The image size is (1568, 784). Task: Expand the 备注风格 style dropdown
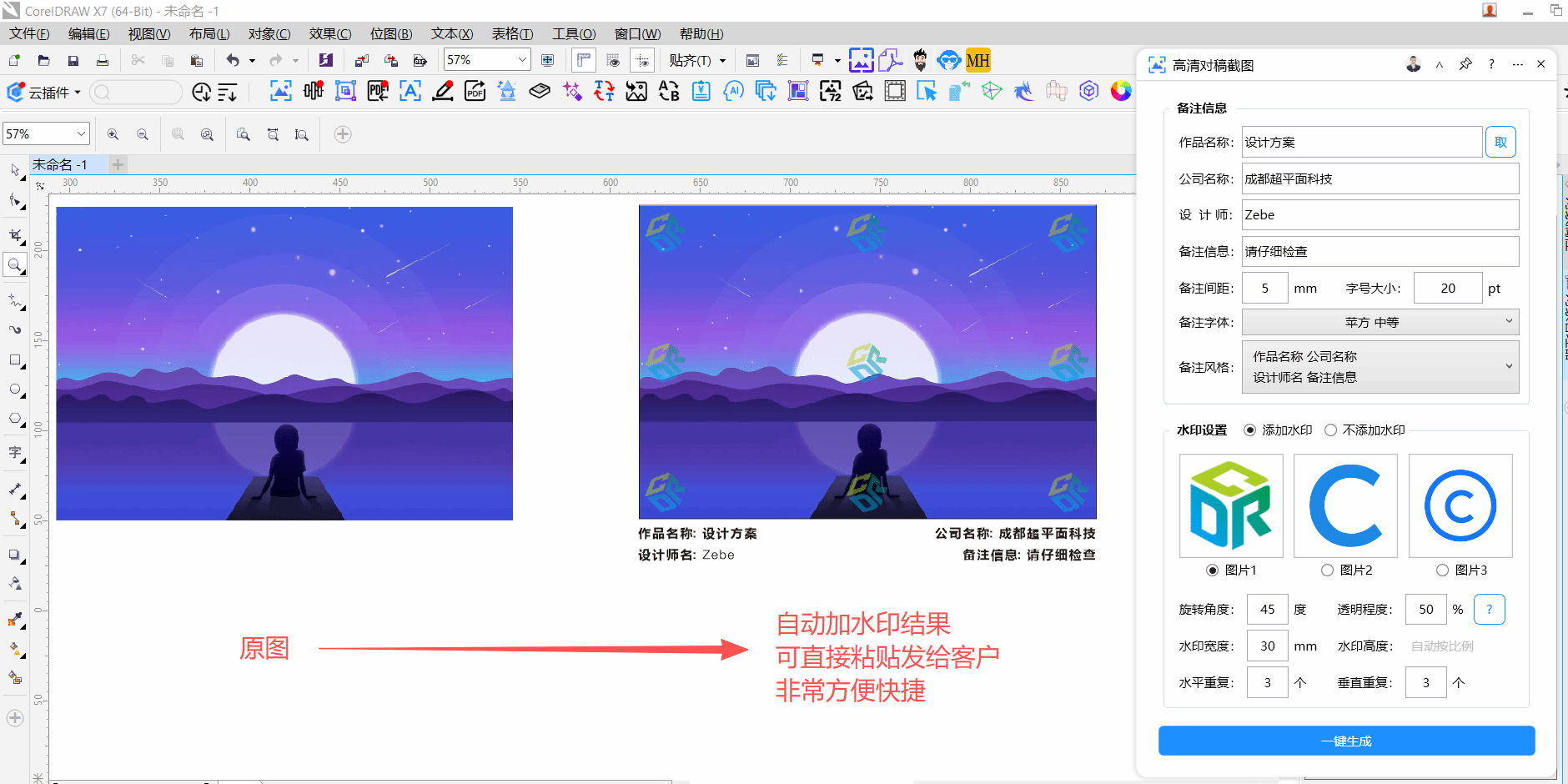tap(1380, 367)
